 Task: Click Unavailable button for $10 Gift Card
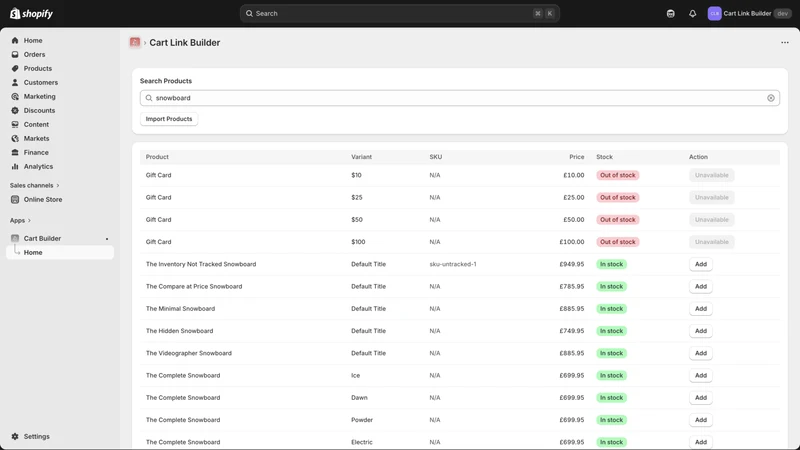[x=711, y=175]
